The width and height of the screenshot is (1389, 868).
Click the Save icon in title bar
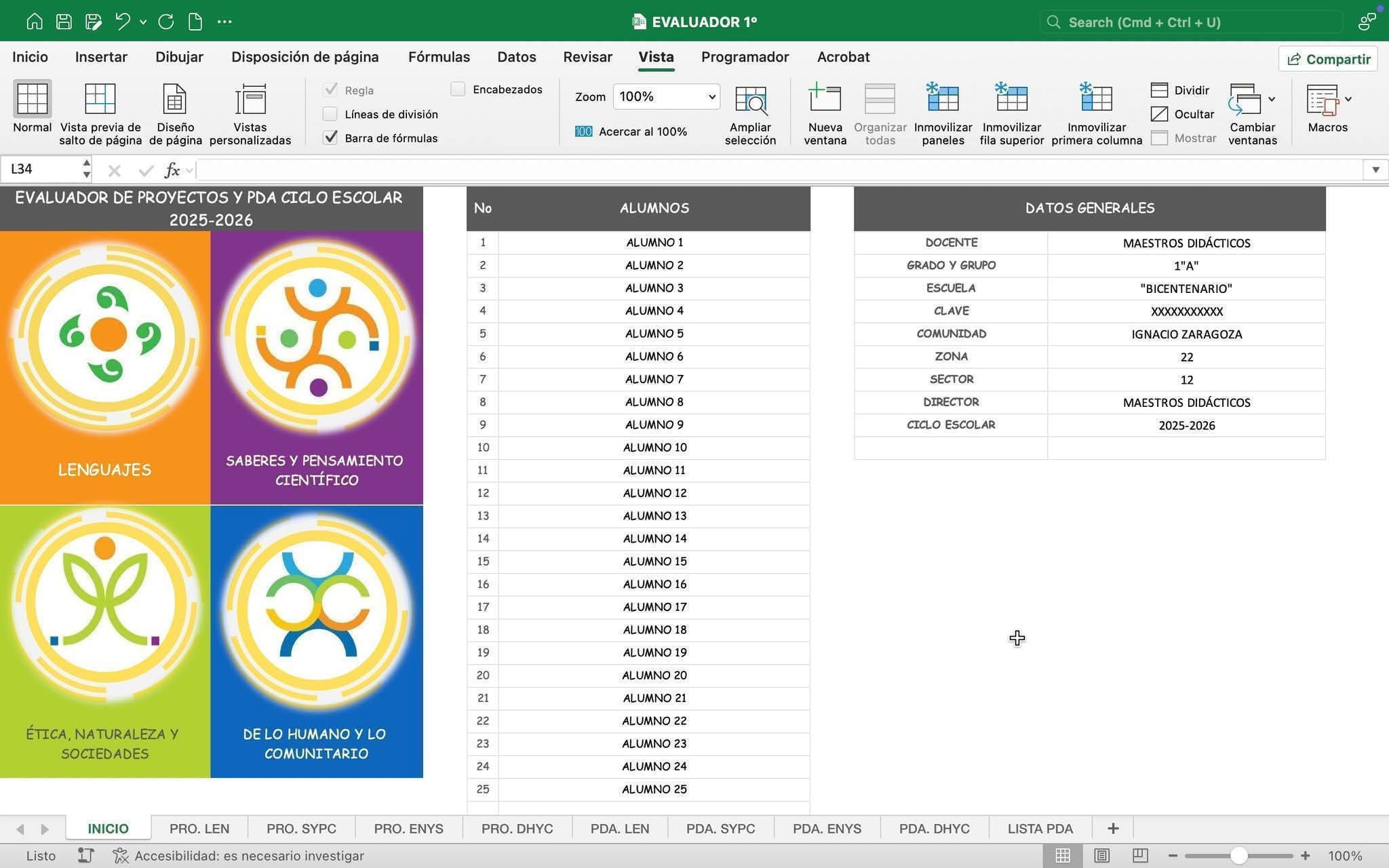tap(64, 22)
